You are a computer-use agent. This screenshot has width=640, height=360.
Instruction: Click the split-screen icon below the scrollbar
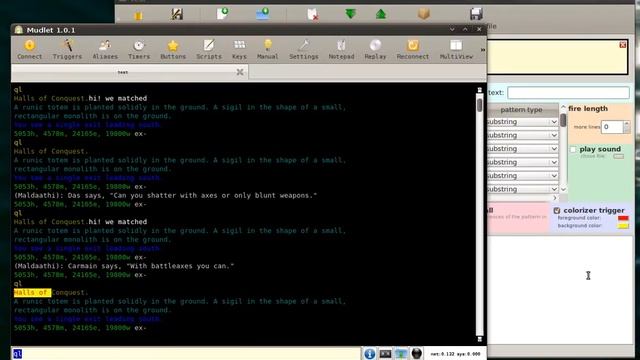point(480,339)
